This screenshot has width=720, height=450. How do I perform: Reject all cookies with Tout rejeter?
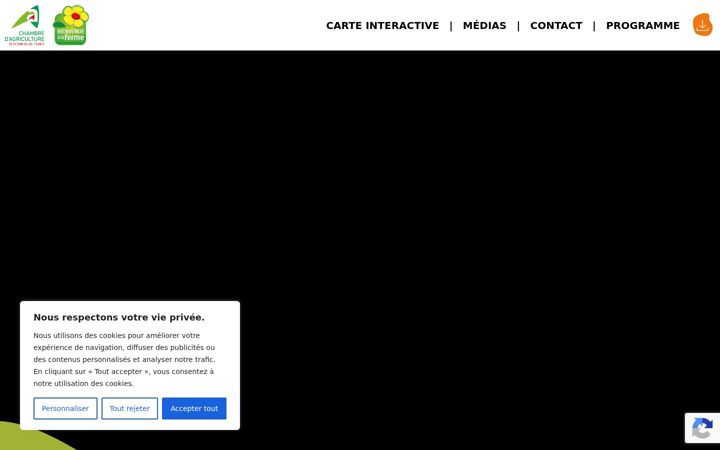129,408
